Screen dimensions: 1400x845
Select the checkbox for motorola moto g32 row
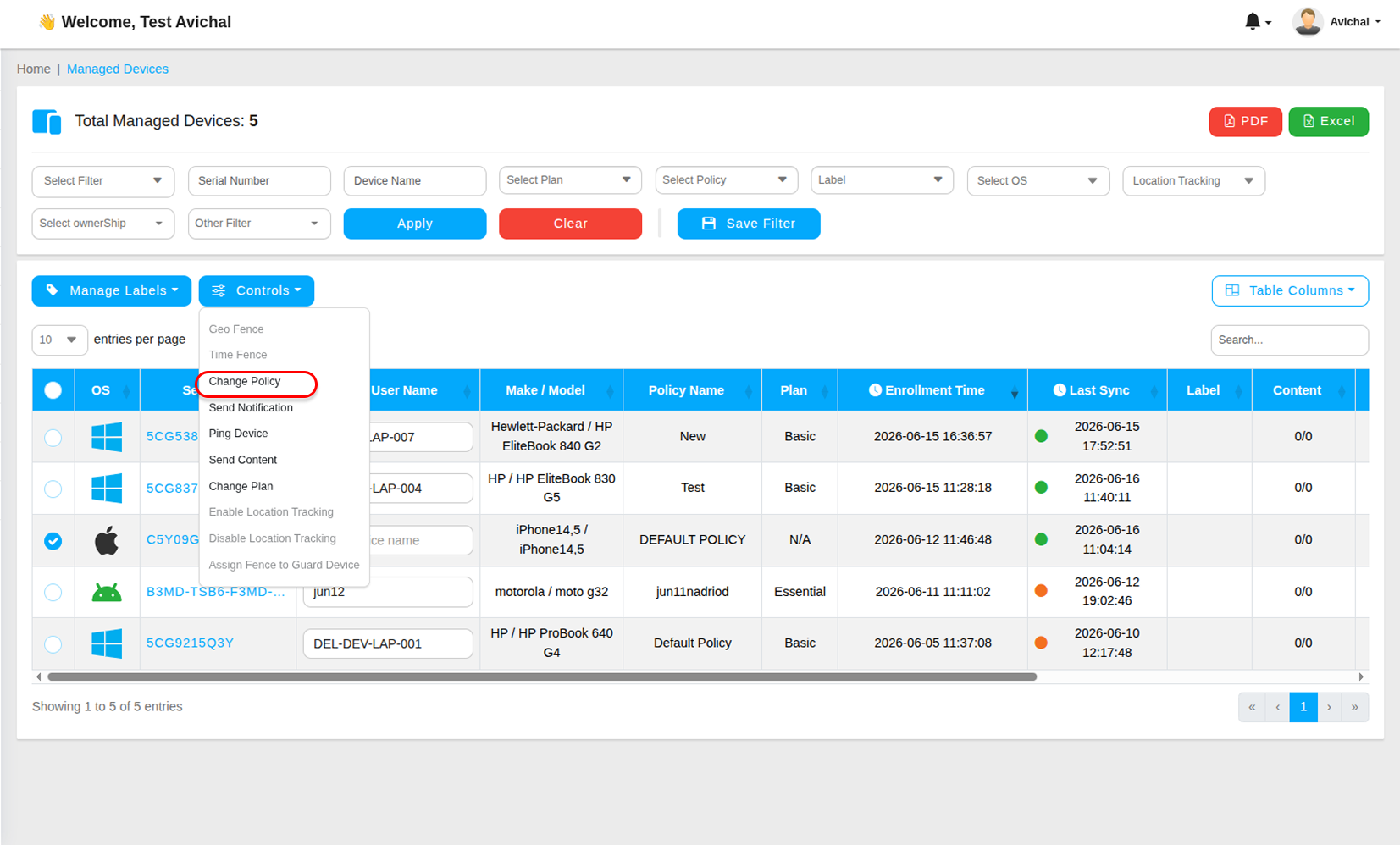tap(53, 592)
